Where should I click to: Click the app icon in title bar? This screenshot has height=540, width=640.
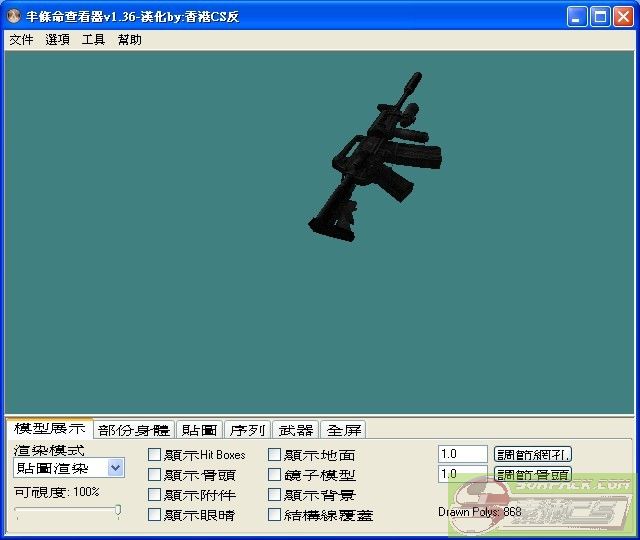click(14, 17)
